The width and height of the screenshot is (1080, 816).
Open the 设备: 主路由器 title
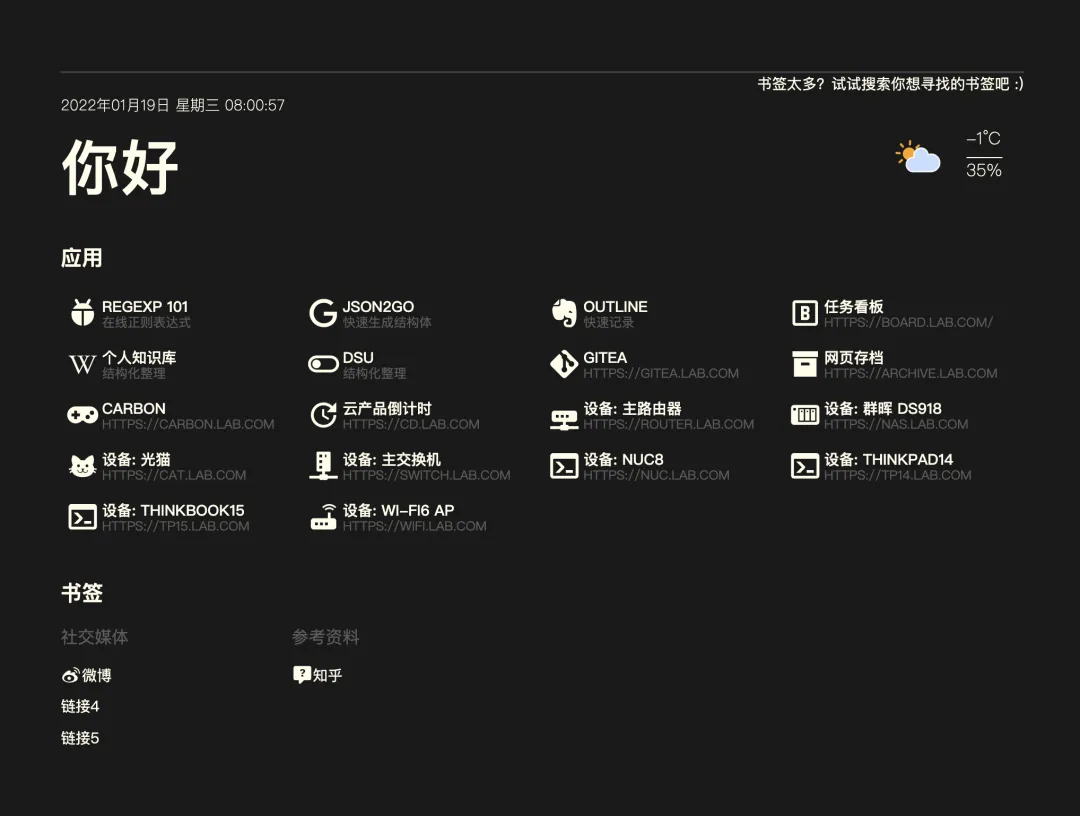pyautogui.click(x=632, y=408)
